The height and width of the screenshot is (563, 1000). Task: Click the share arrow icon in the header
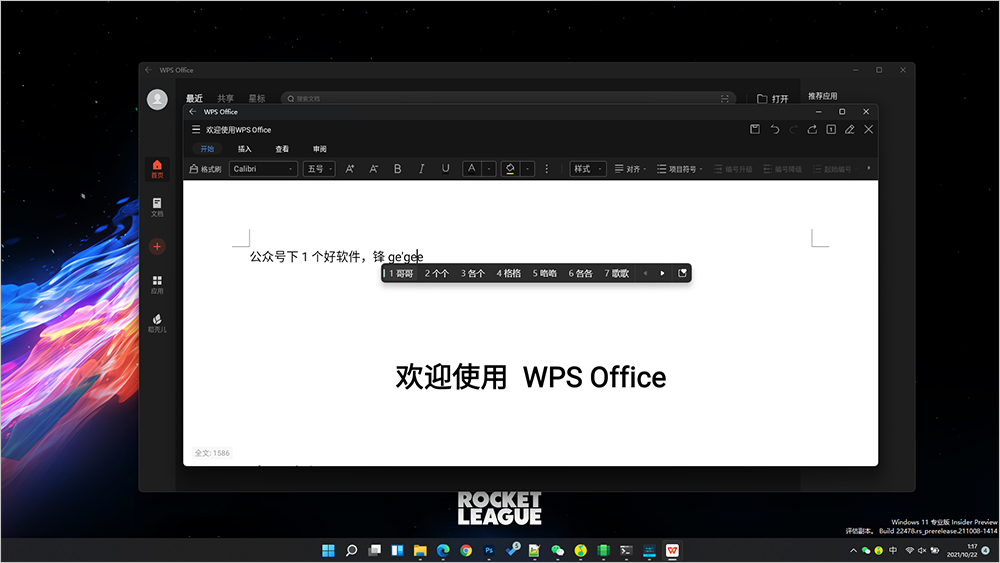tap(812, 129)
